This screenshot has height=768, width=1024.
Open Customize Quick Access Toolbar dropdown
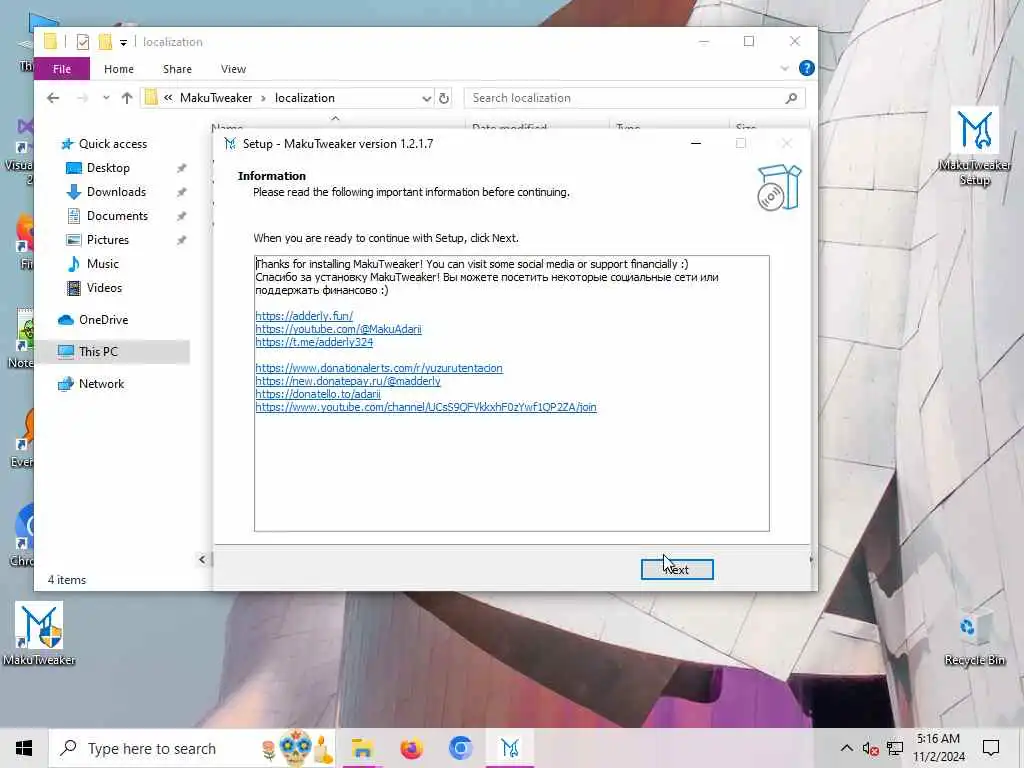coord(123,42)
